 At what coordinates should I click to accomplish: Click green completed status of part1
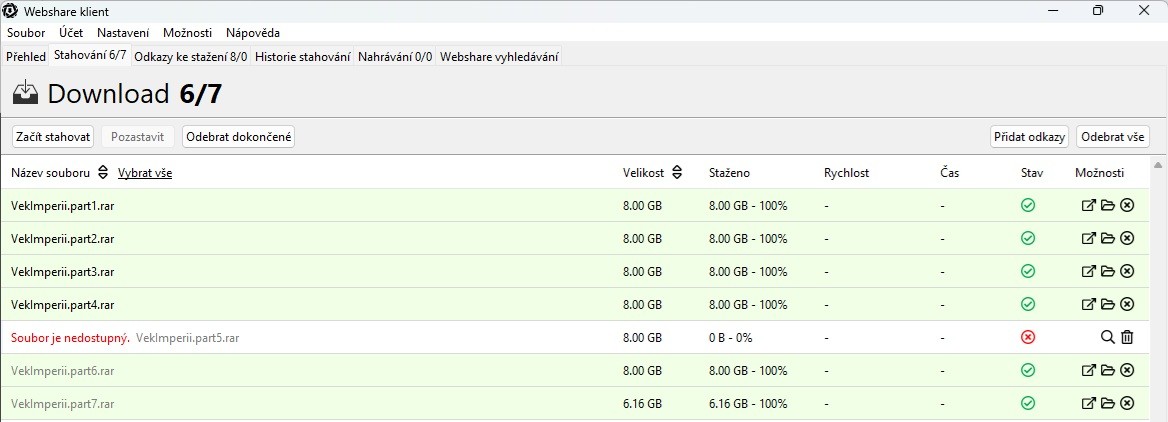(1028, 206)
